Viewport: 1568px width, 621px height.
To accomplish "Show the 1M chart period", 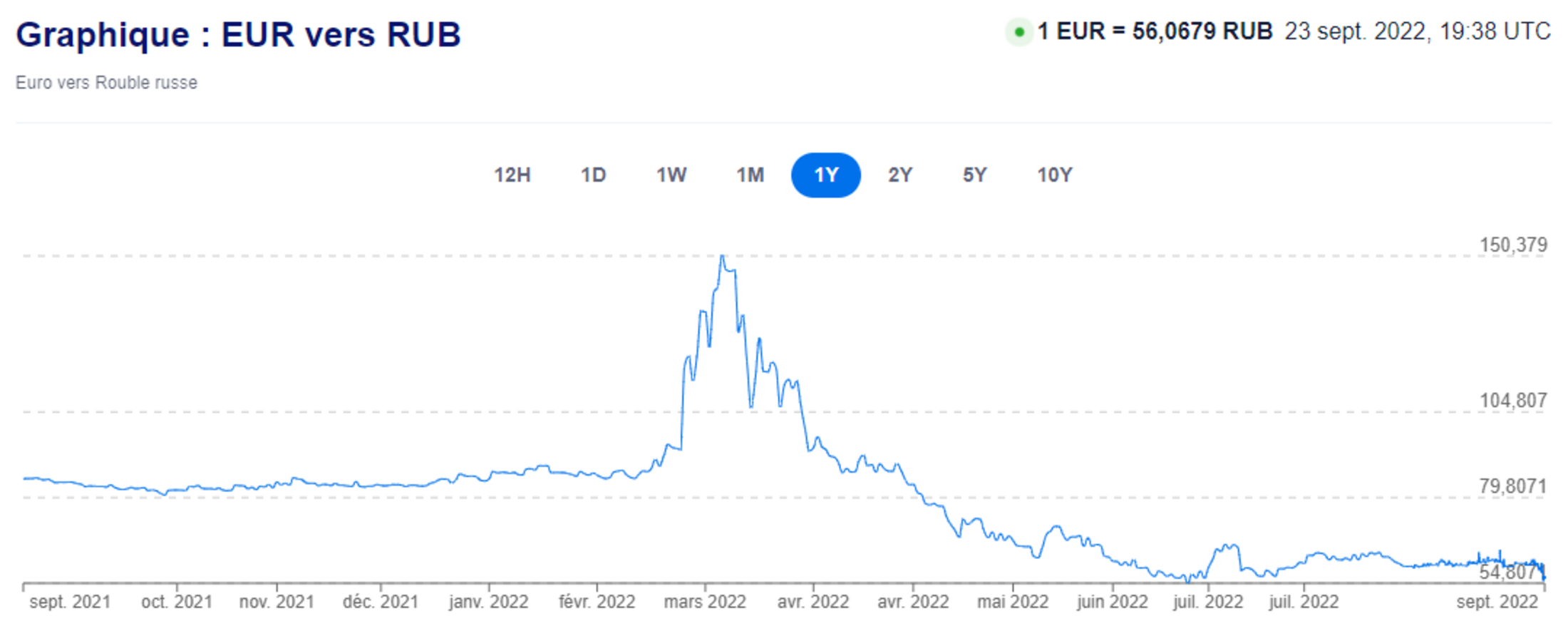I will click(750, 175).
